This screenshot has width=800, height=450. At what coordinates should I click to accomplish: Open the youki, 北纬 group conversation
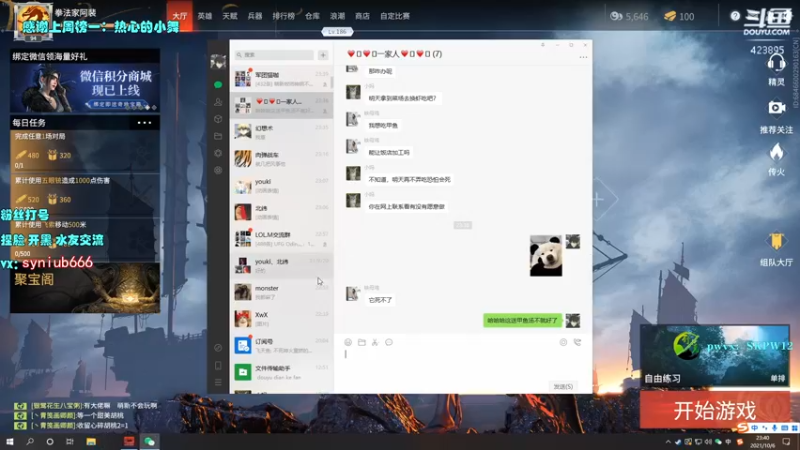(x=282, y=265)
